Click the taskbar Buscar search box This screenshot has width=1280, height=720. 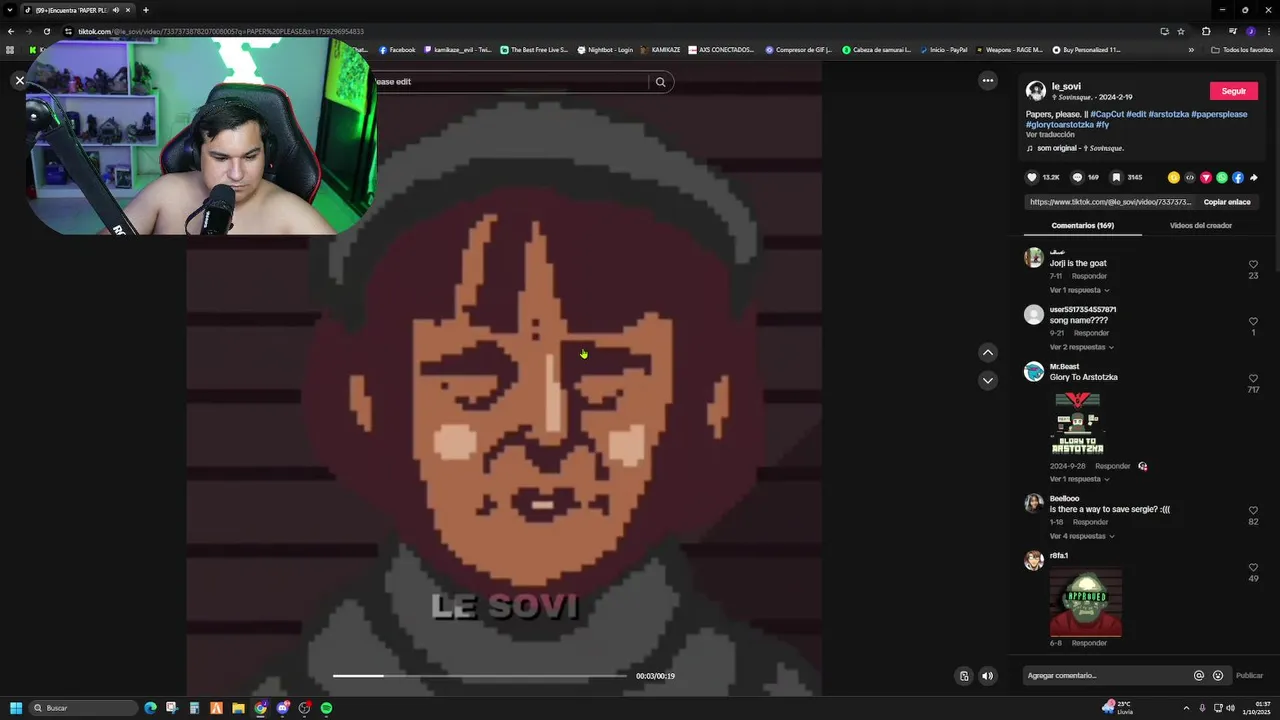point(85,708)
